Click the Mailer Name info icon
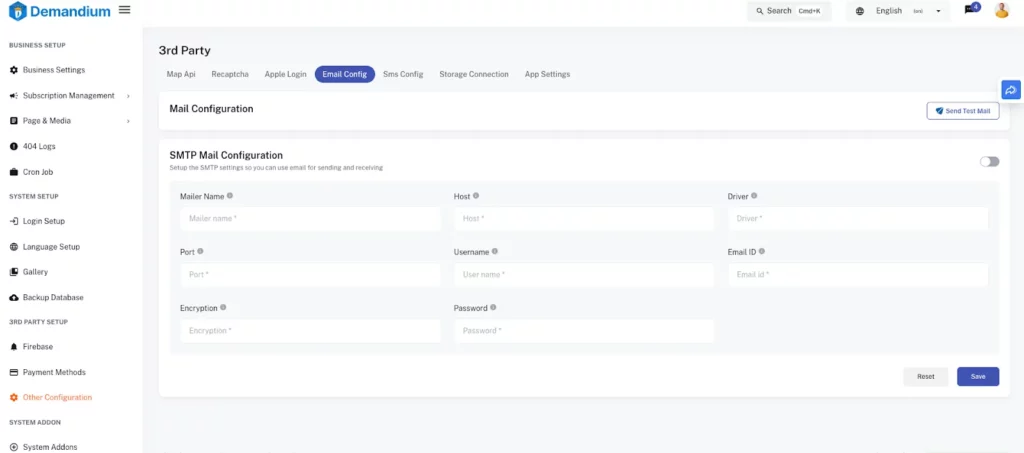This screenshot has width=1024, height=453. tap(230, 196)
